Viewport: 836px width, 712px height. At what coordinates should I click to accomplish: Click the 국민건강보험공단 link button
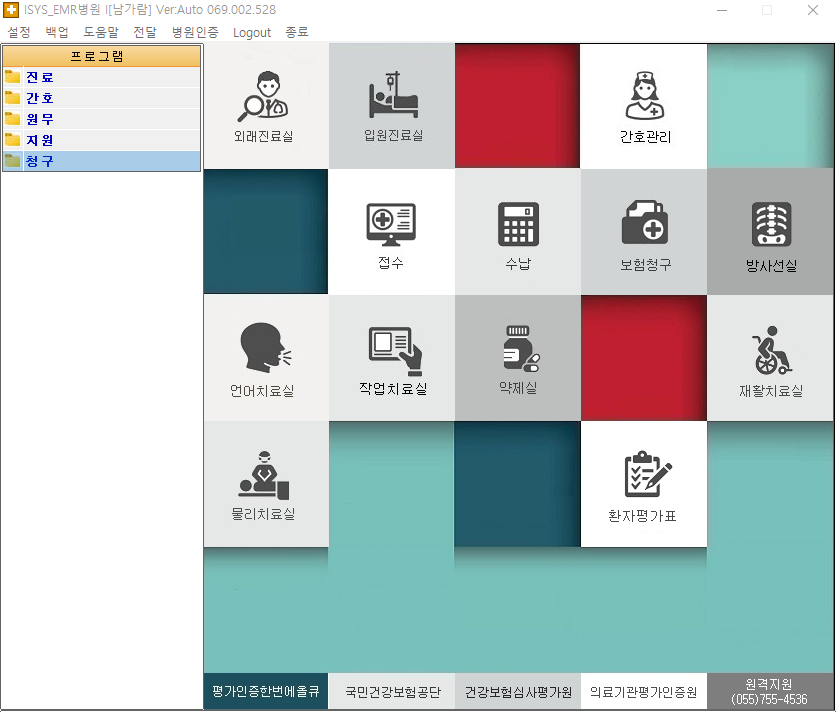[392, 692]
